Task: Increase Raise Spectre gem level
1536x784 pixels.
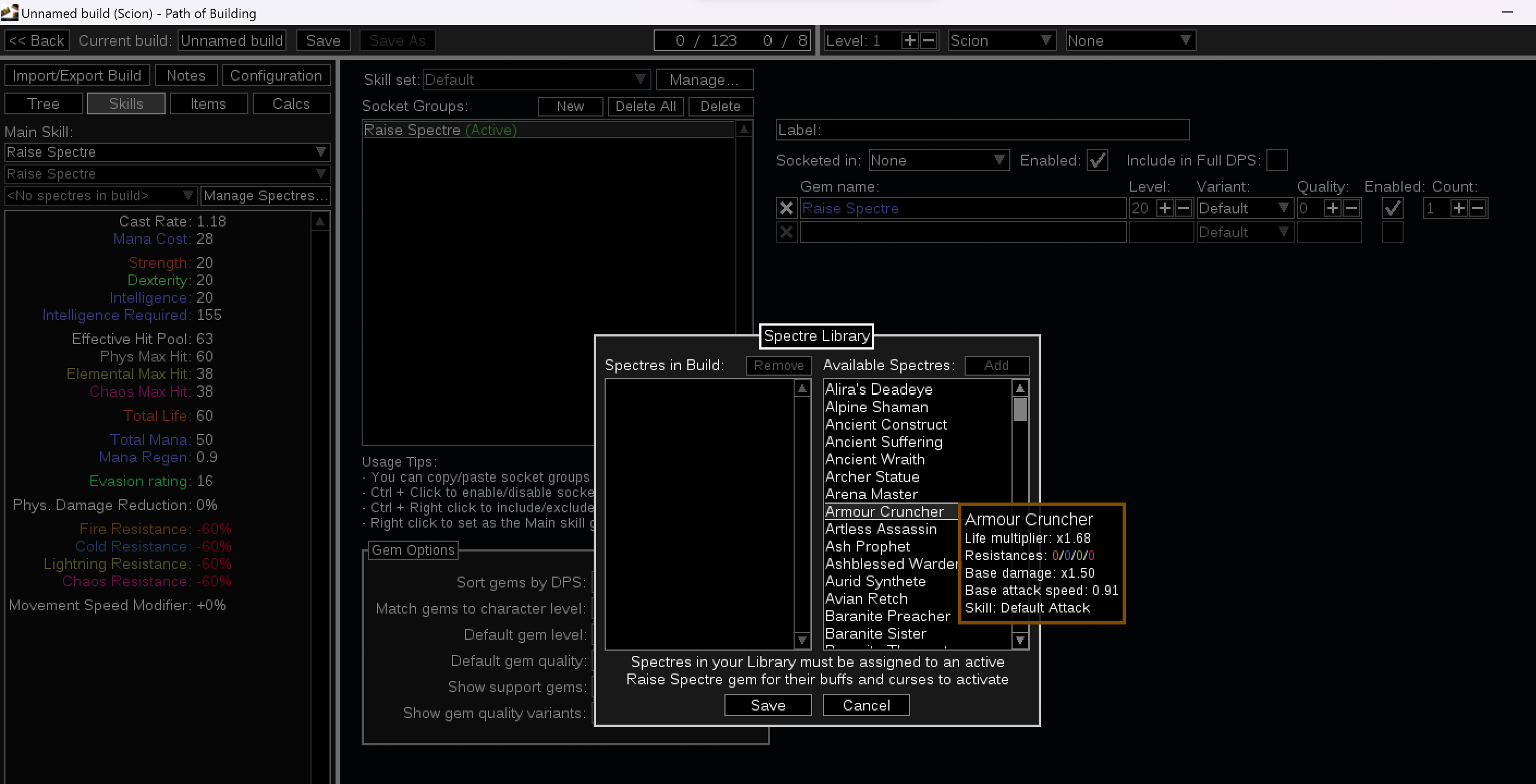Action: (1165, 208)
